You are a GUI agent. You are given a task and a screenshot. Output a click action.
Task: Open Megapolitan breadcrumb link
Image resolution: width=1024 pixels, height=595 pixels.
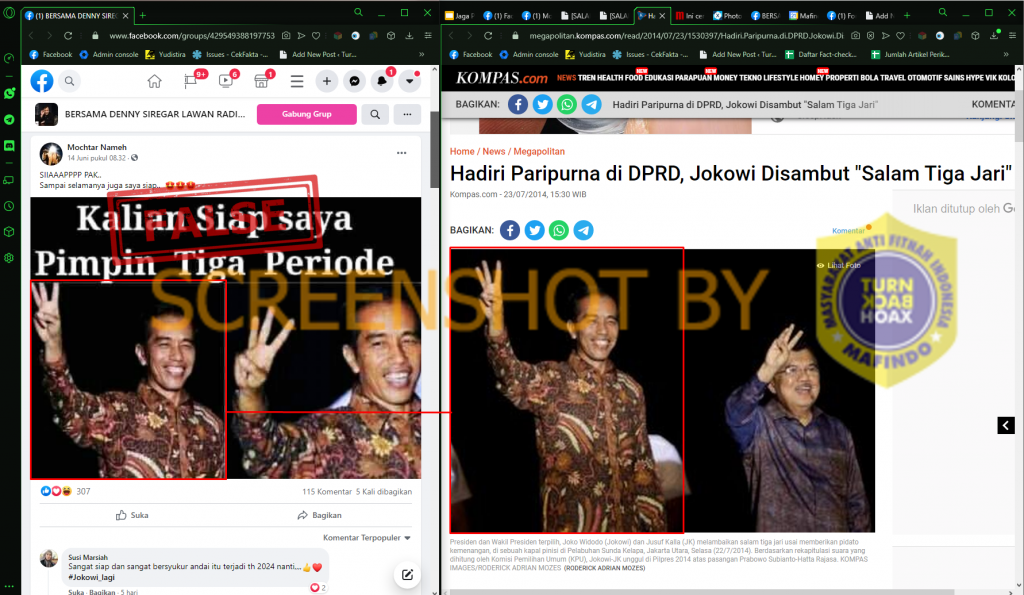539,152
